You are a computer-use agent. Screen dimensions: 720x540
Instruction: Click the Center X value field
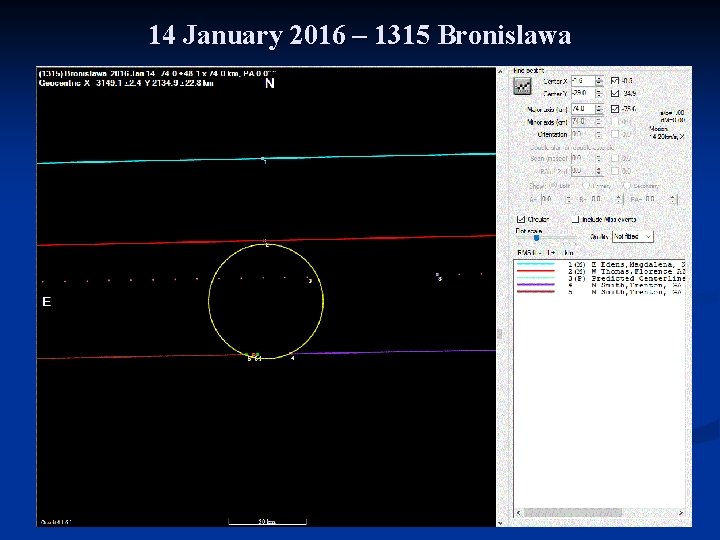(x=583, y=81)
